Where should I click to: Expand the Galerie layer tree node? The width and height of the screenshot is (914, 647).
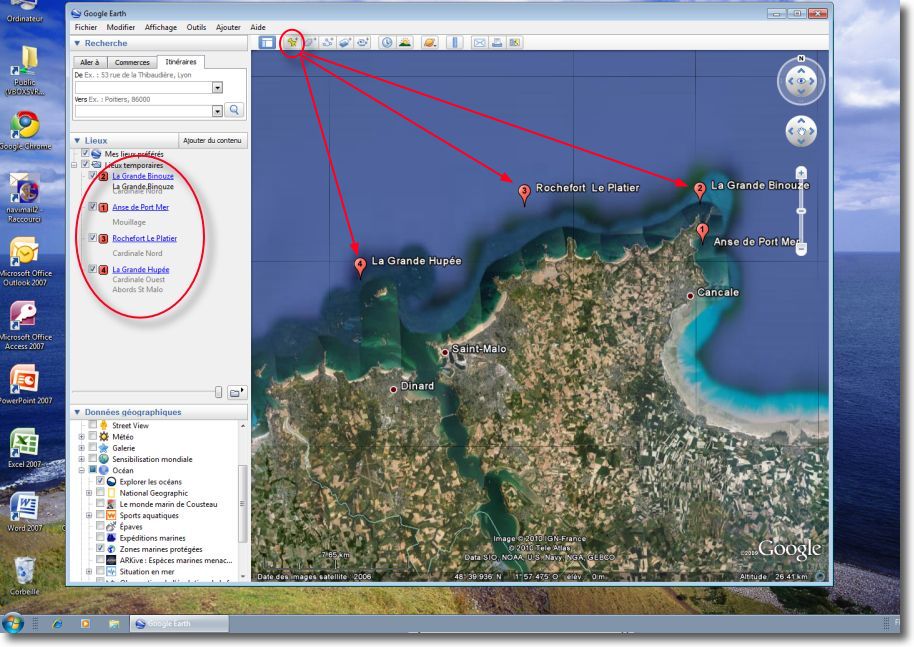coord(82,448)
